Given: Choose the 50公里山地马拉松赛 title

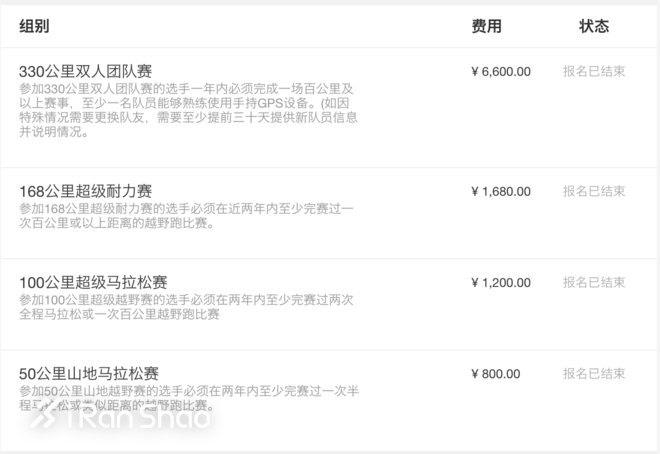Looking at the screenshot, I should 89,374.
